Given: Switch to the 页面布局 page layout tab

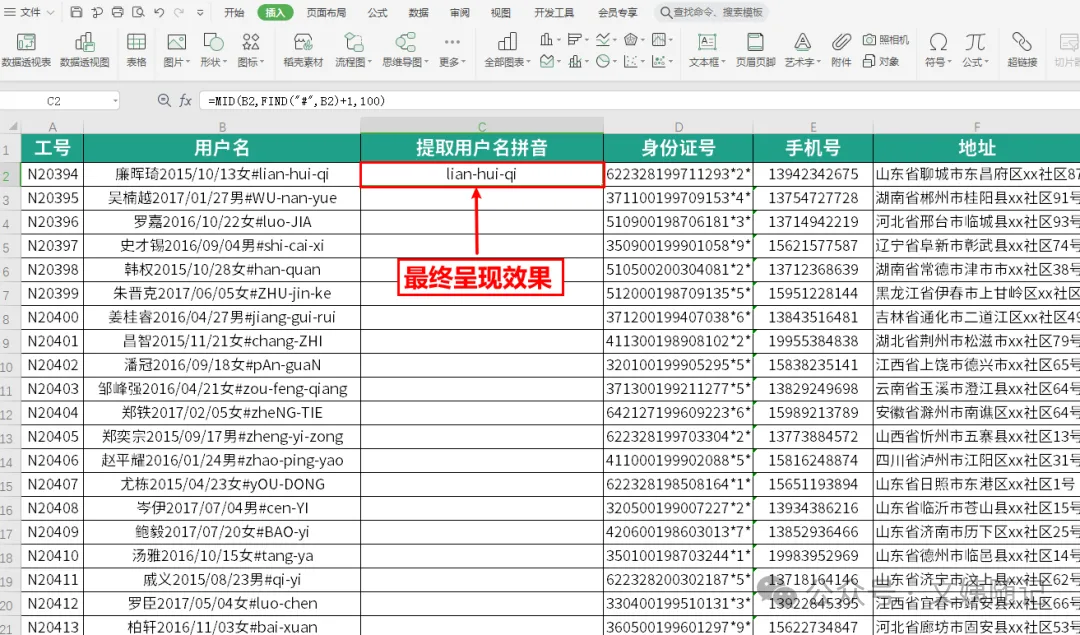Looking at the screenshot, I should [x=326, y=12].
